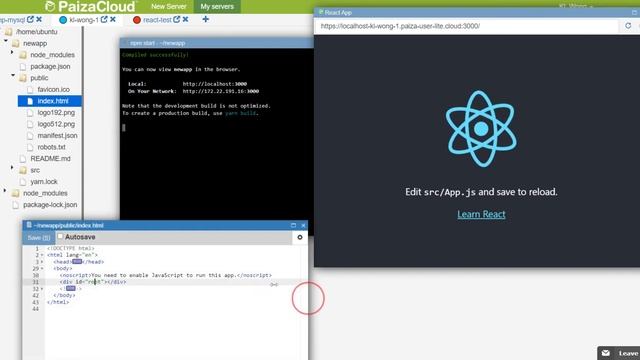Screen dimensions: 640x360
Task: Open logo192.png file
Action: [x=56, y=112]
